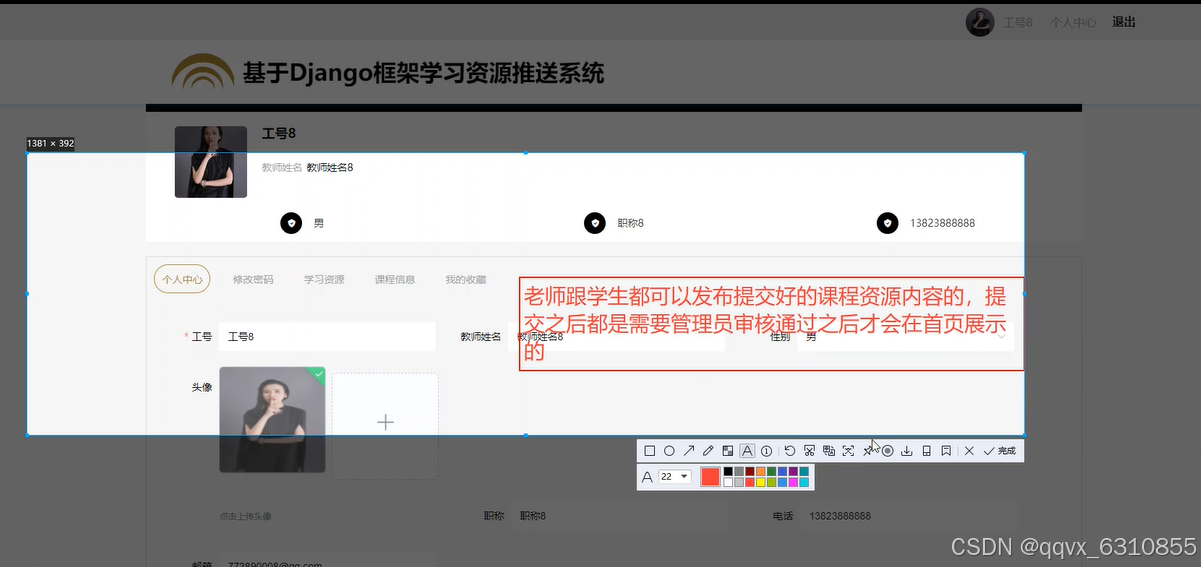Click the translate icon in the screenshot toolbar
Image resolution: width=1201 pixels, height=567 pixels.
click(829, 451)
